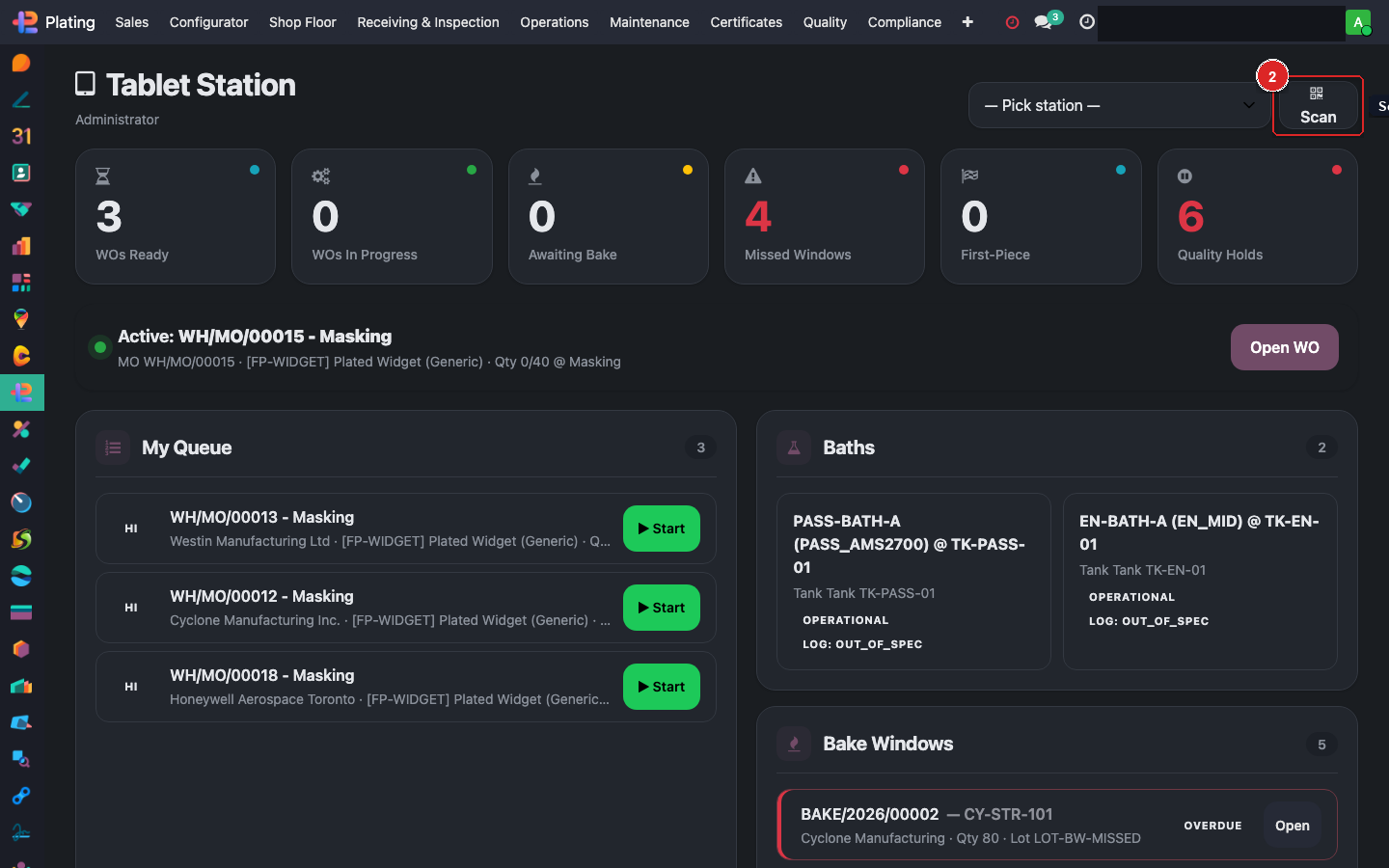Select the Quality Holds stat card

click(1257, 217)
